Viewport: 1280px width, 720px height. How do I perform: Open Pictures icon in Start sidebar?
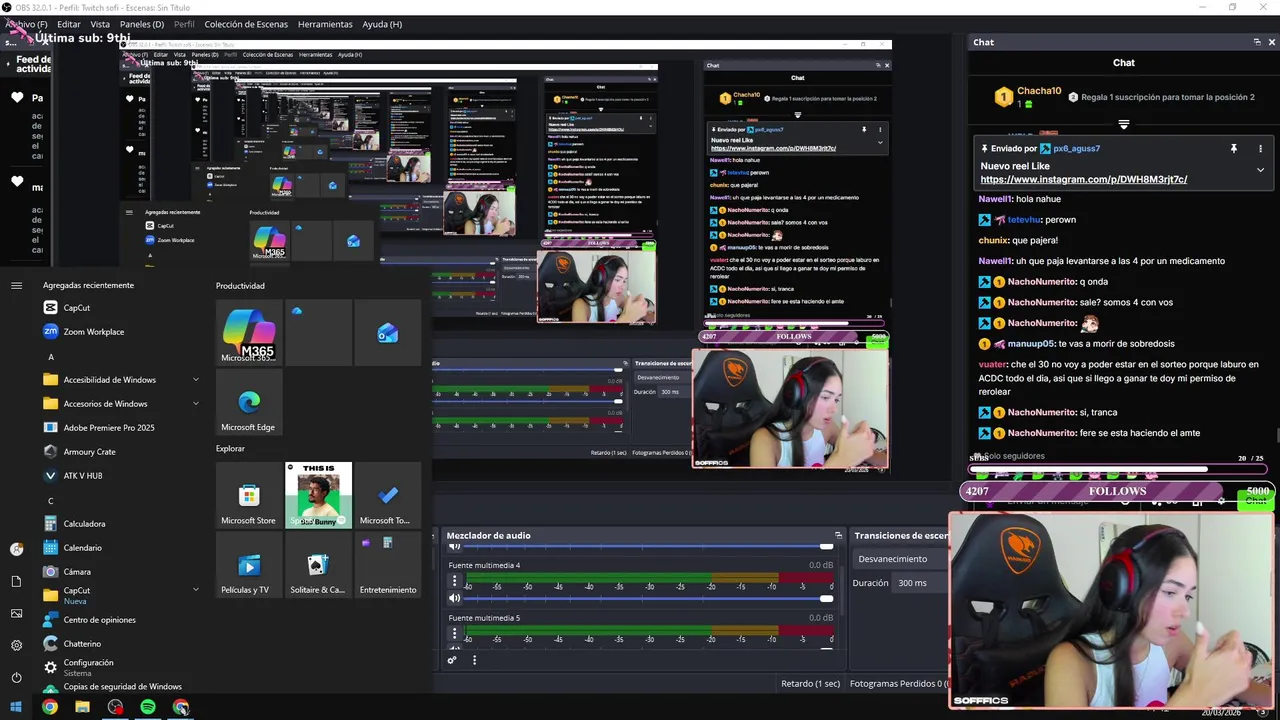16,613
